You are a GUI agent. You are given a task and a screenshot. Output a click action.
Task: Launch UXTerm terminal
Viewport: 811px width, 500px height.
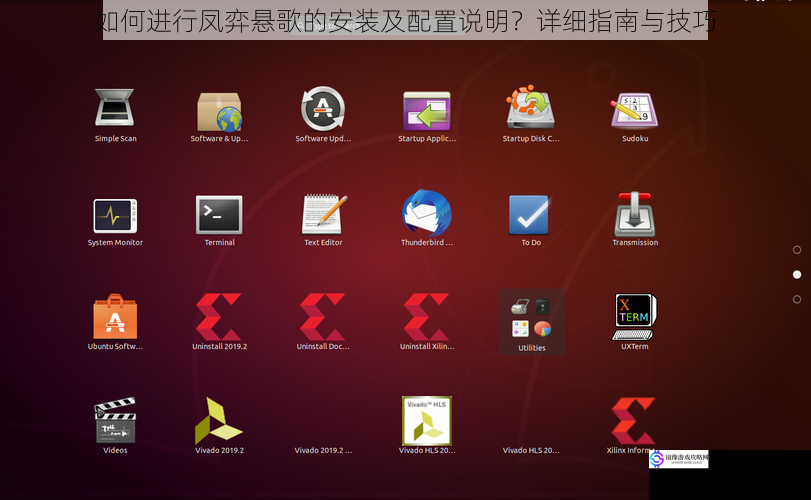point(635,317)
